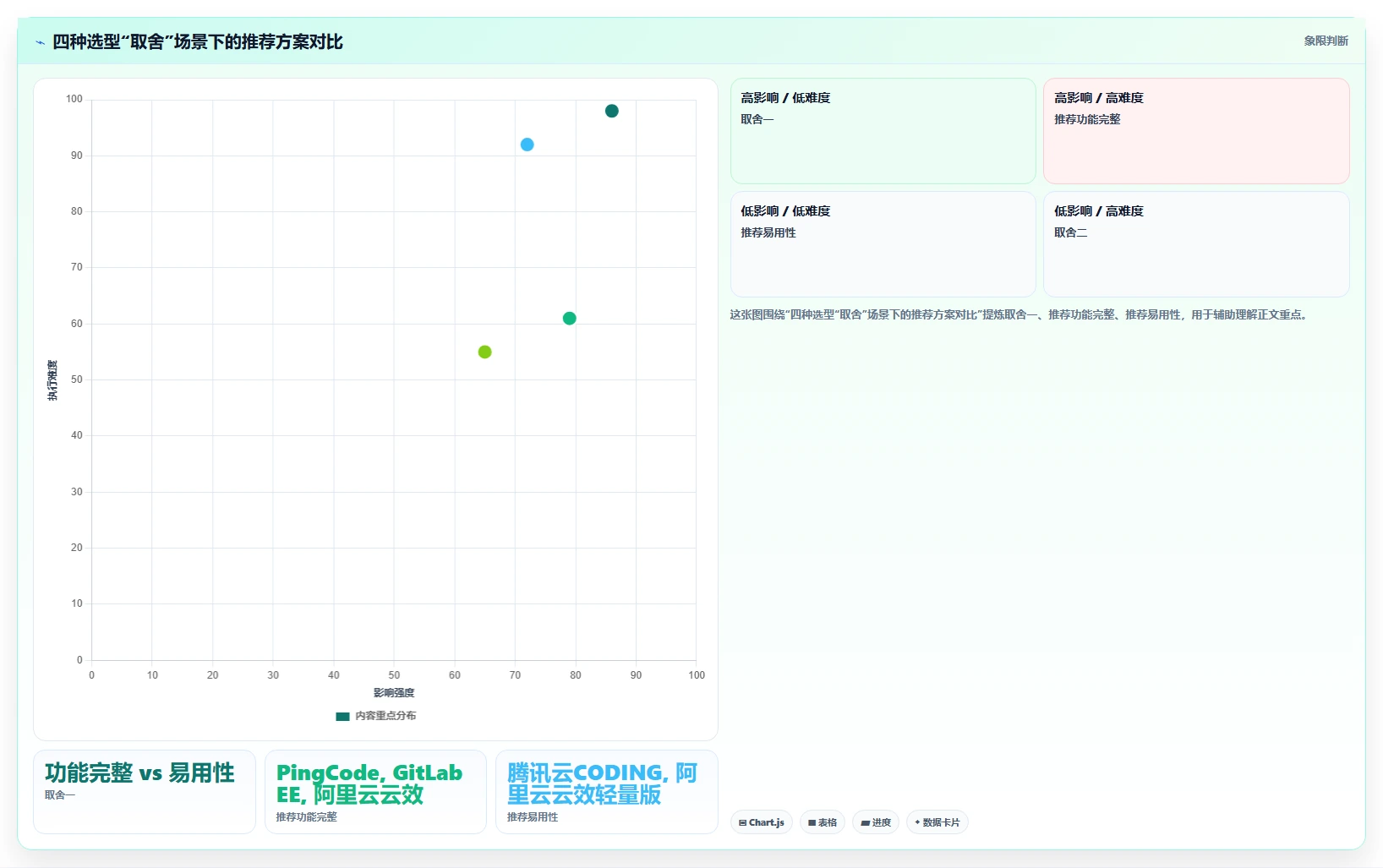
Task: Open the PingCode, GitLab EE card
Action: pos(375,792)
